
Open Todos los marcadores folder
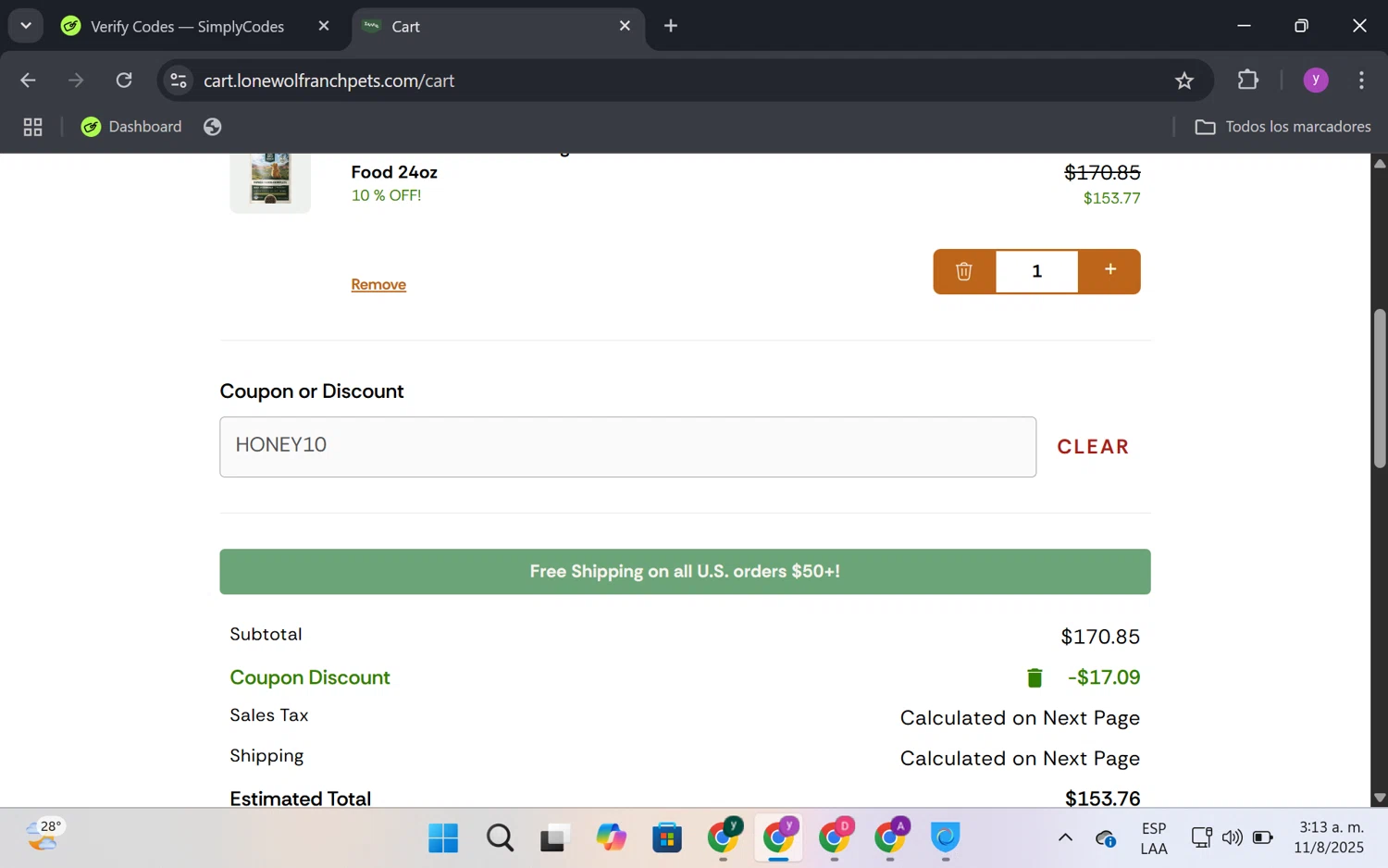tap(1283, 127)
